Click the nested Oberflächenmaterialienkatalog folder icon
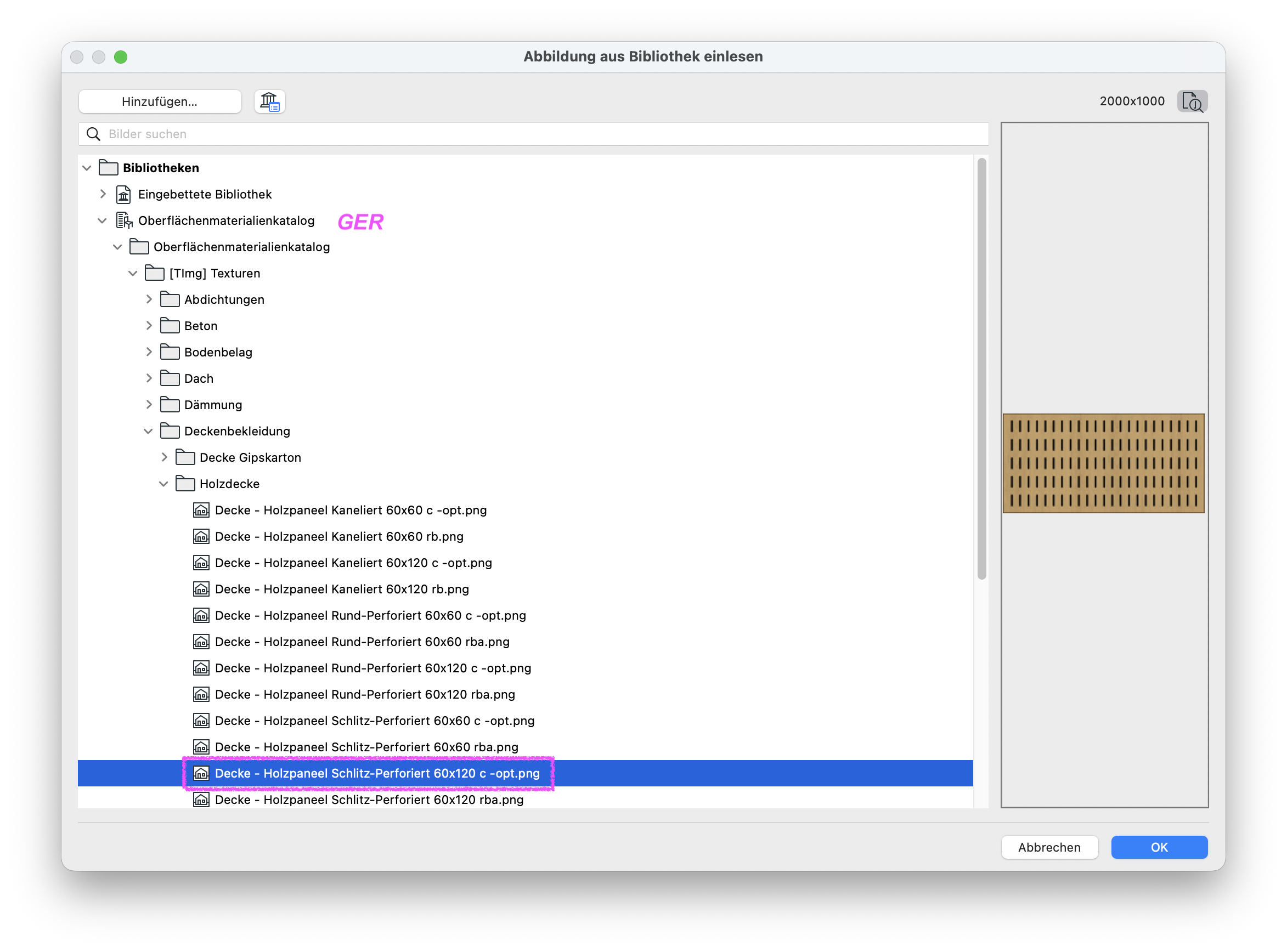1287x952 pixels. [139, 247]
